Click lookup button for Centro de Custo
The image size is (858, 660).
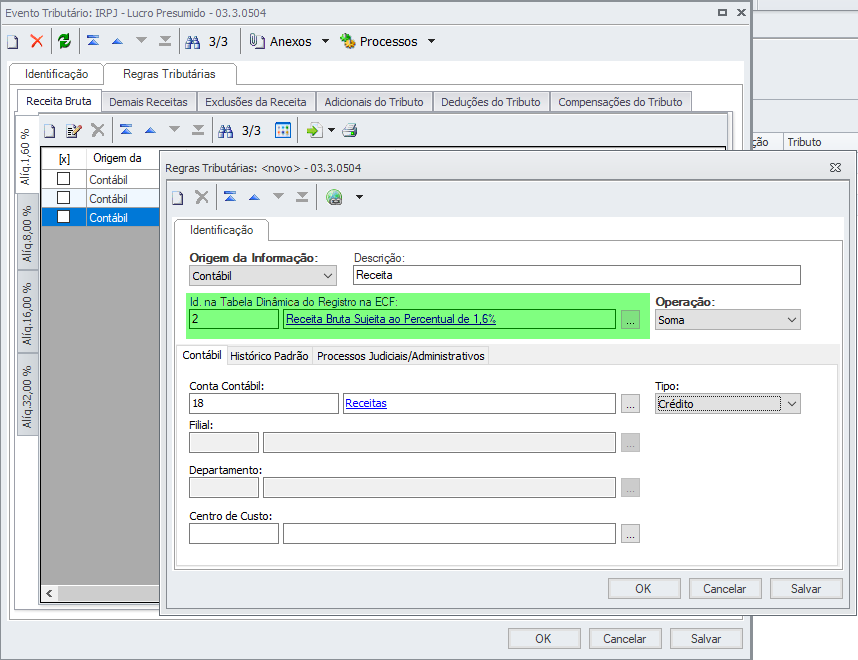point(630,534)
